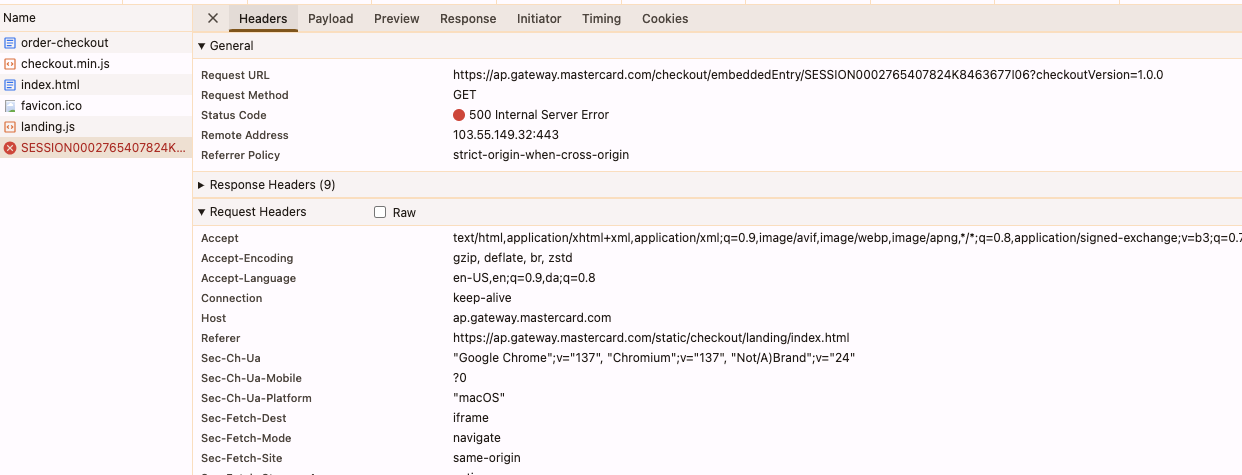Click the favicon.ico image file icon
Screen dimensions: 1242x475
coord(10,106)
